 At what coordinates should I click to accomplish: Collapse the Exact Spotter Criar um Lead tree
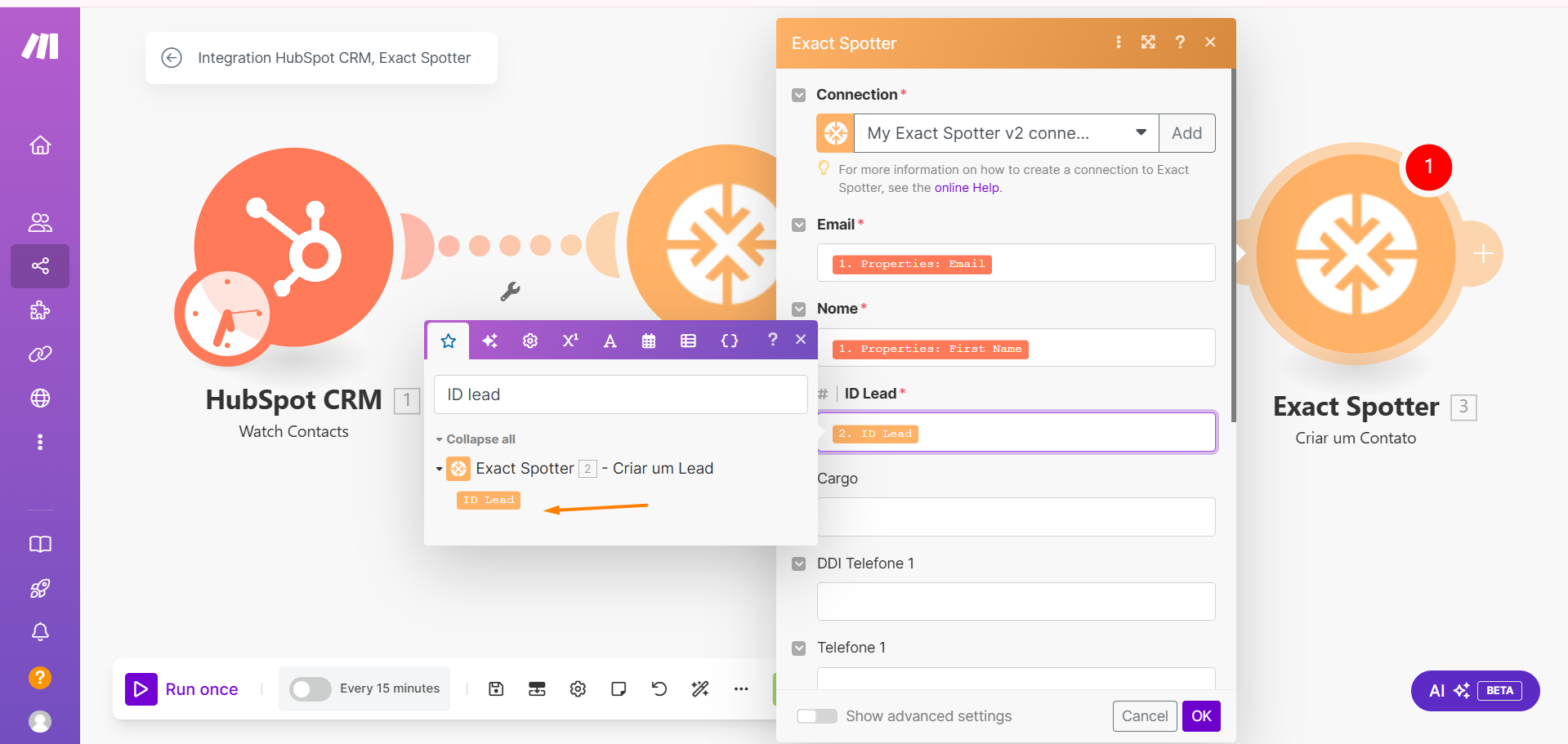(x=439, y=469)
